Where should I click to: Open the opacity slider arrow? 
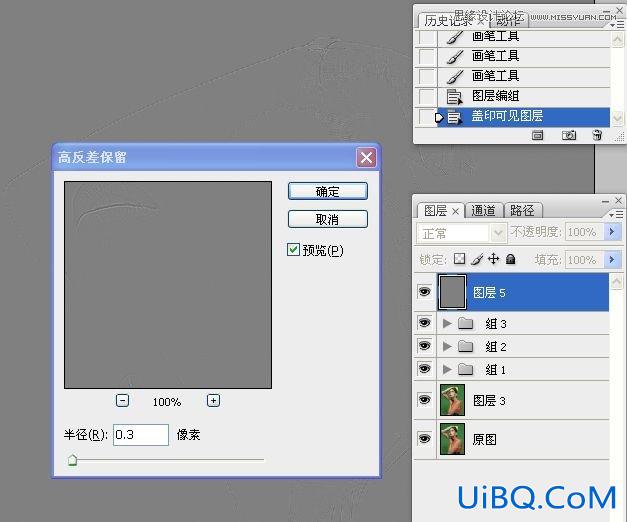pyautogui.click(x=612, y=232)
